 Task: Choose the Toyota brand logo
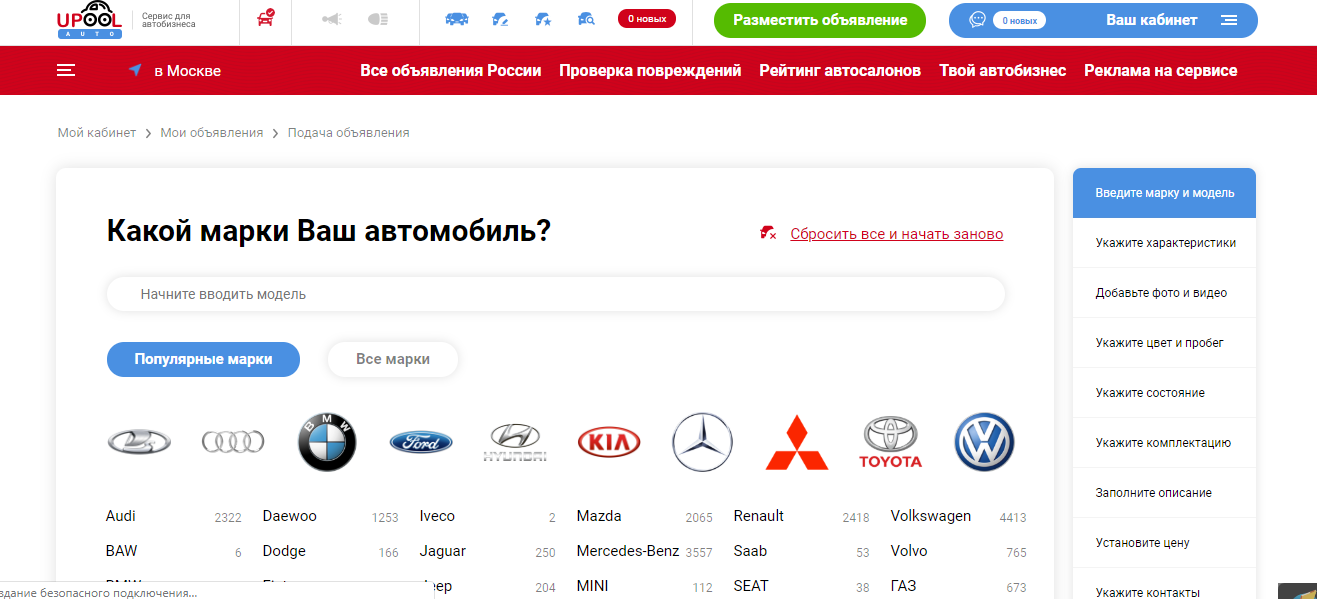[890, 442]
